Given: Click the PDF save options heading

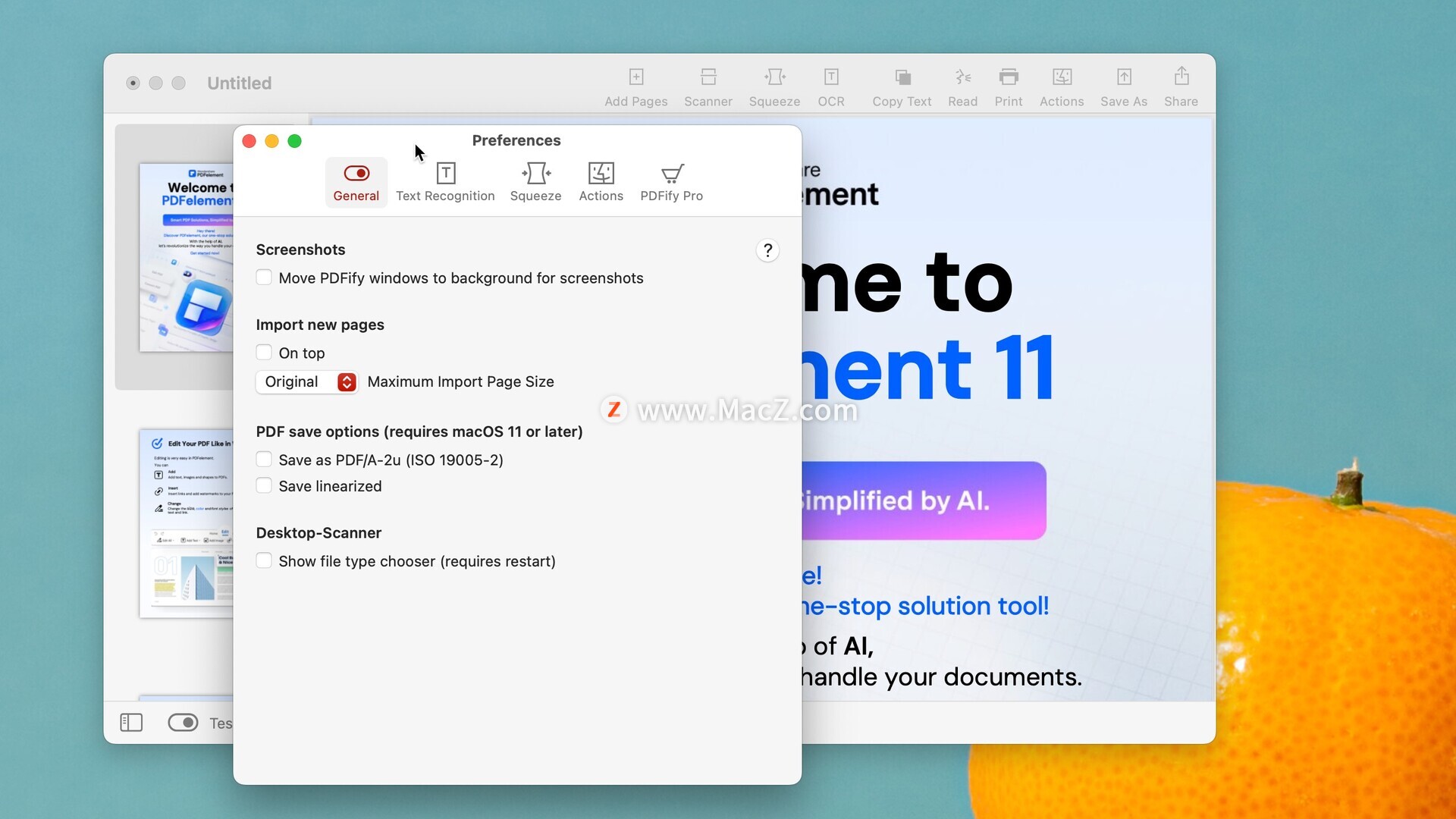Looking at the screenshot, I should click(x=419, y=431).
